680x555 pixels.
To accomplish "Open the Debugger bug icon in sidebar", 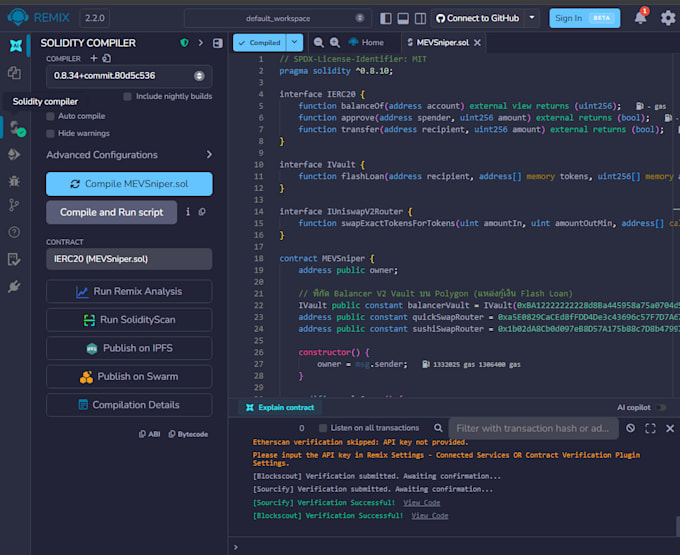I will [x=14, y=181].
